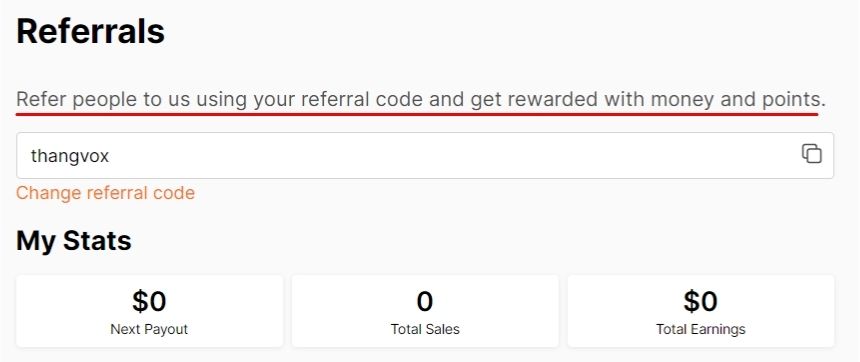
Task: Click the red underline beneath the description
Action: pos(417,114)
